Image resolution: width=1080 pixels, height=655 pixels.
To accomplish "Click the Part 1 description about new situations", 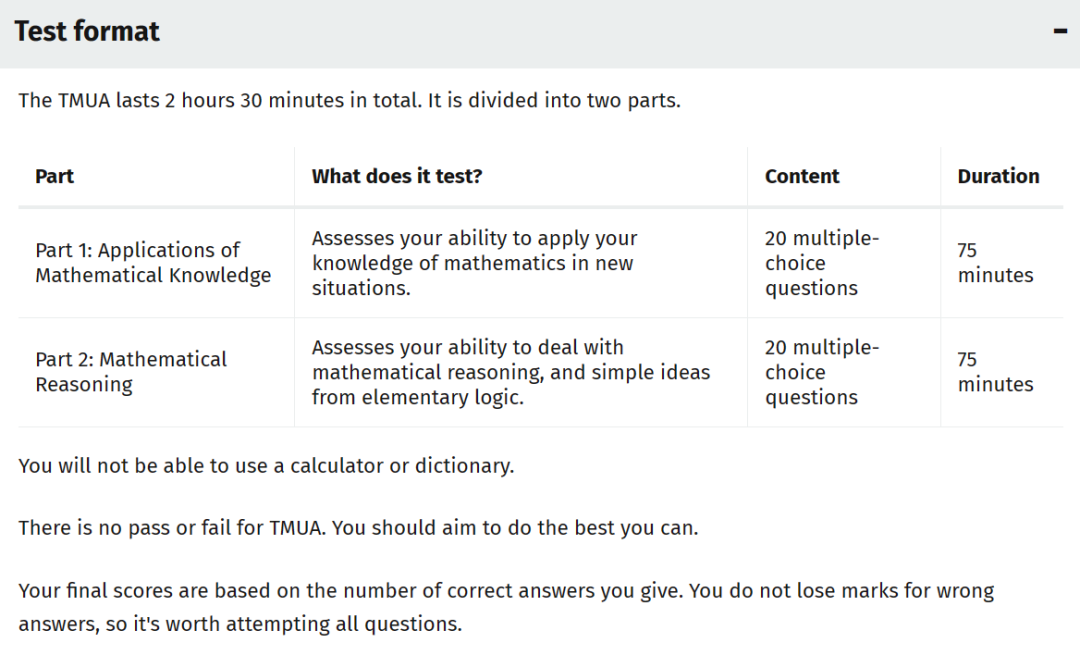I will 475,263.
